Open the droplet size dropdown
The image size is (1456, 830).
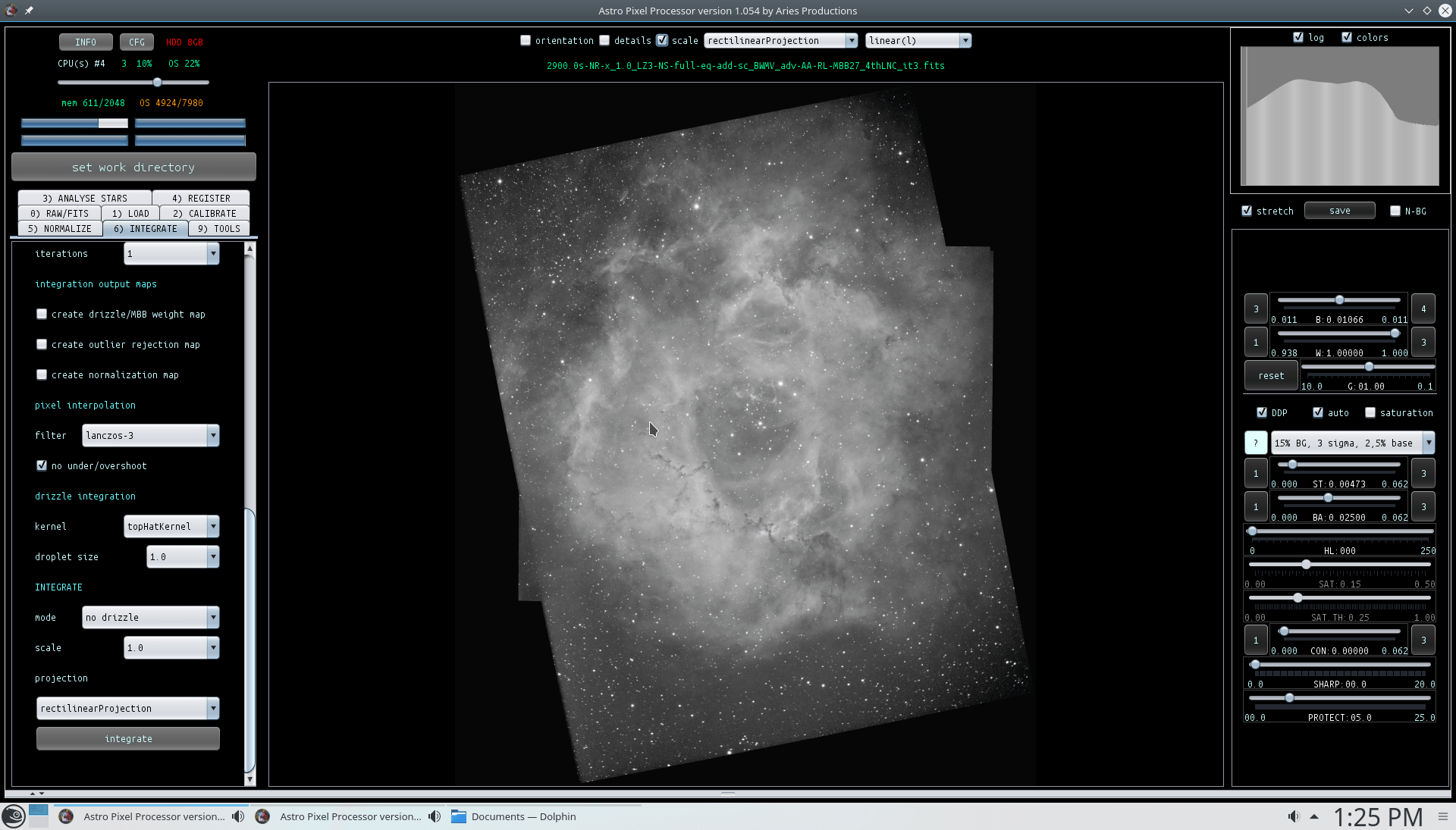183,556
